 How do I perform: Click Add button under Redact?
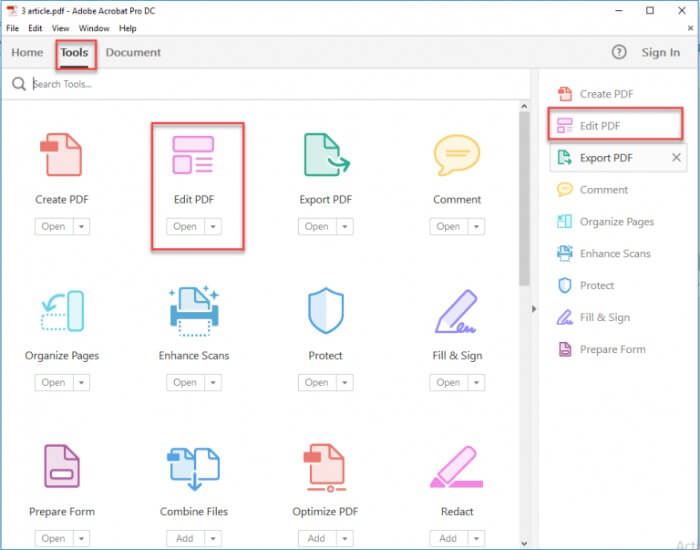point(448,539)
